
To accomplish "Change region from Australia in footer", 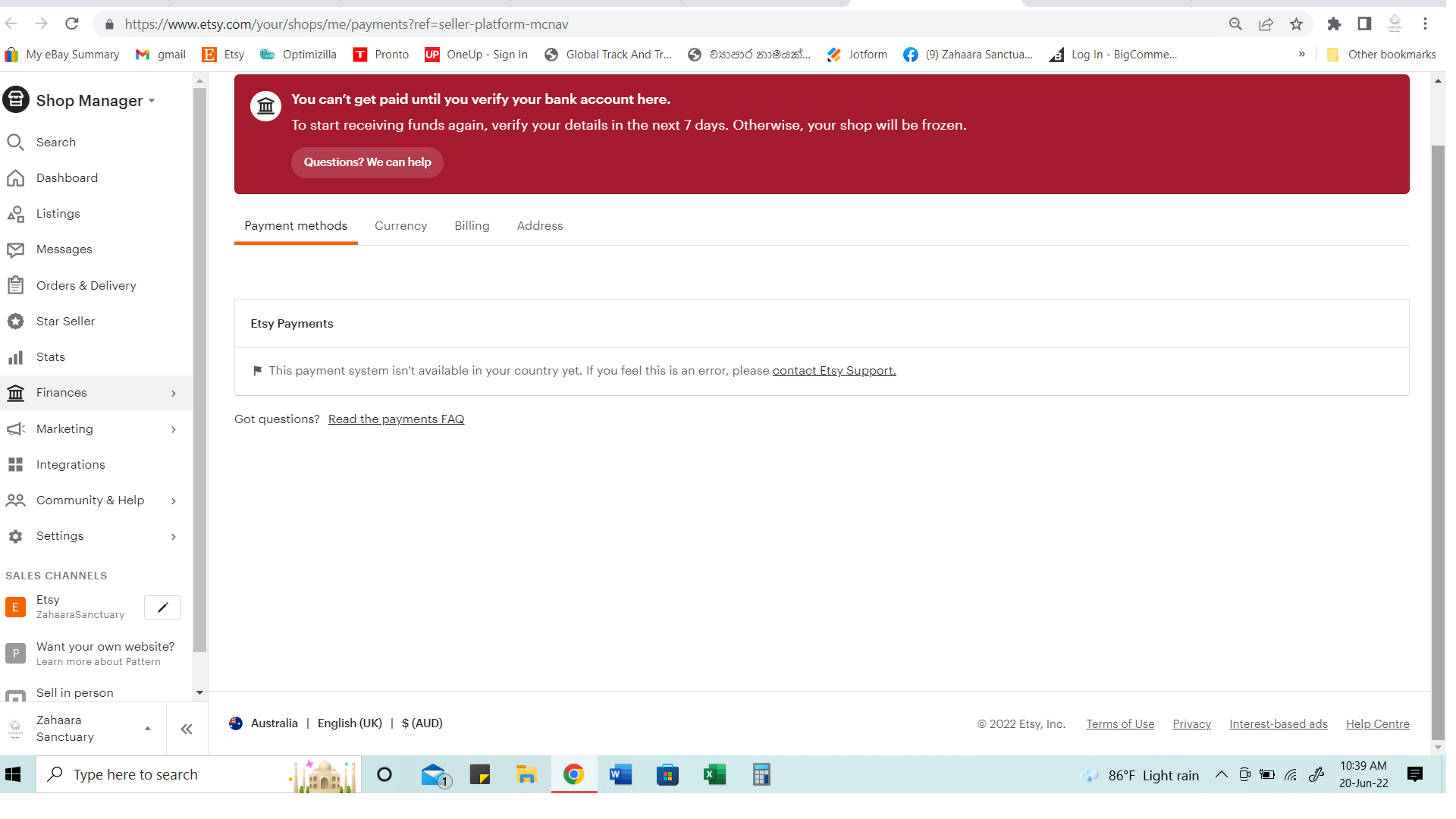I will tap(263, 723).
